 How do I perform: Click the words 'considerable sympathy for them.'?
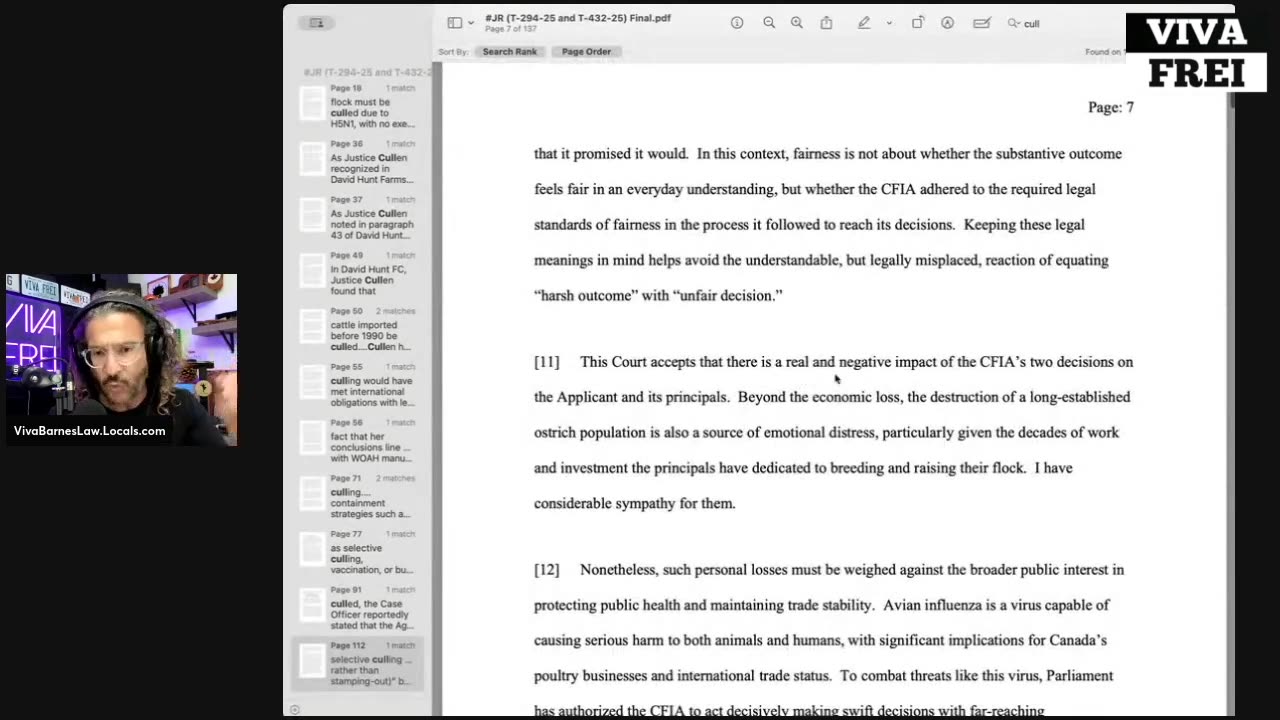tap(634, 504)
